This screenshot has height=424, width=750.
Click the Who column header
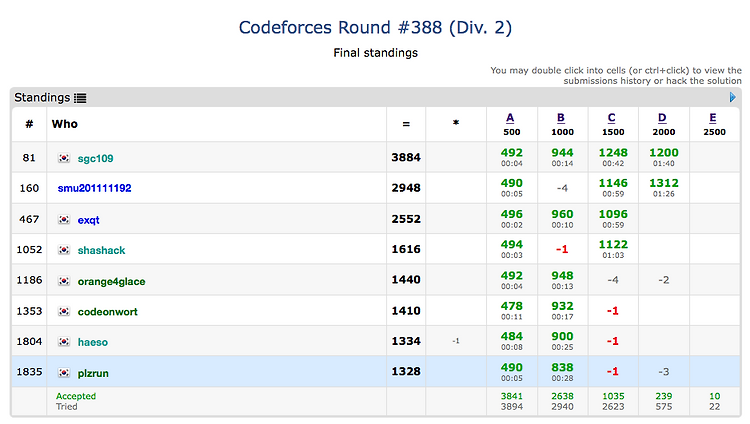(x=65, y=124)
